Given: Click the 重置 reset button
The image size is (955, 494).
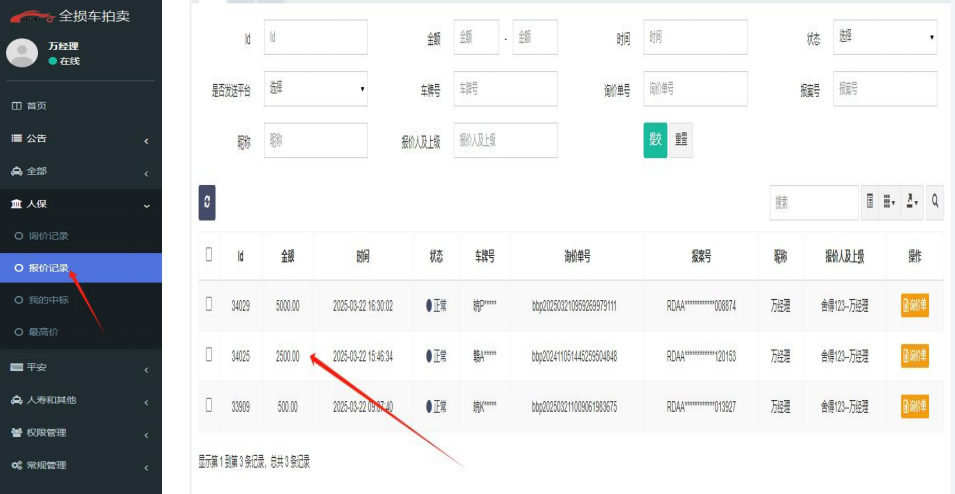Looking at the screenshot, I should [681, 140].
